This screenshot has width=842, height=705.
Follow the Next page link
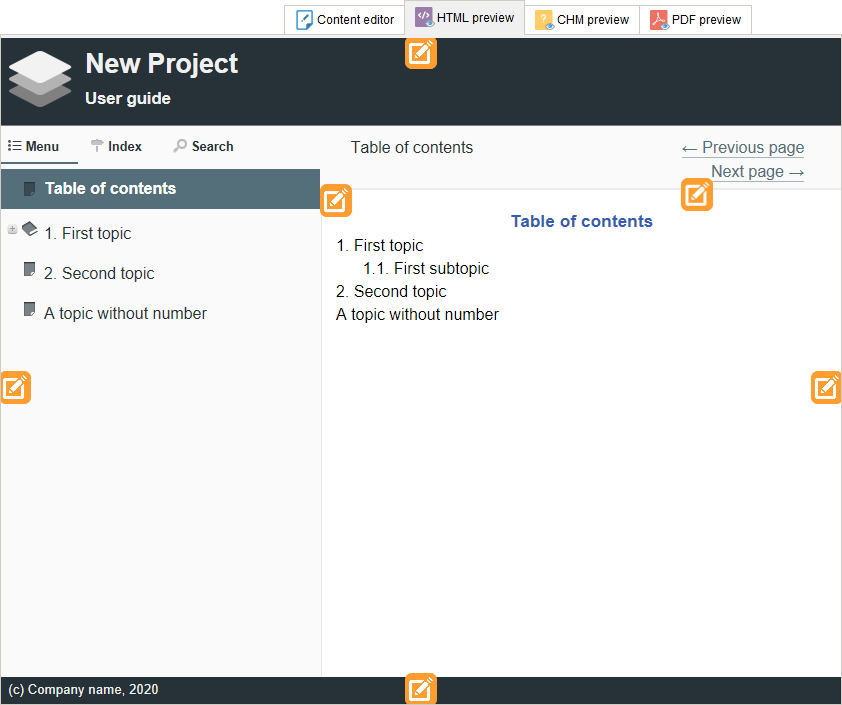click(x=757, y=172)
